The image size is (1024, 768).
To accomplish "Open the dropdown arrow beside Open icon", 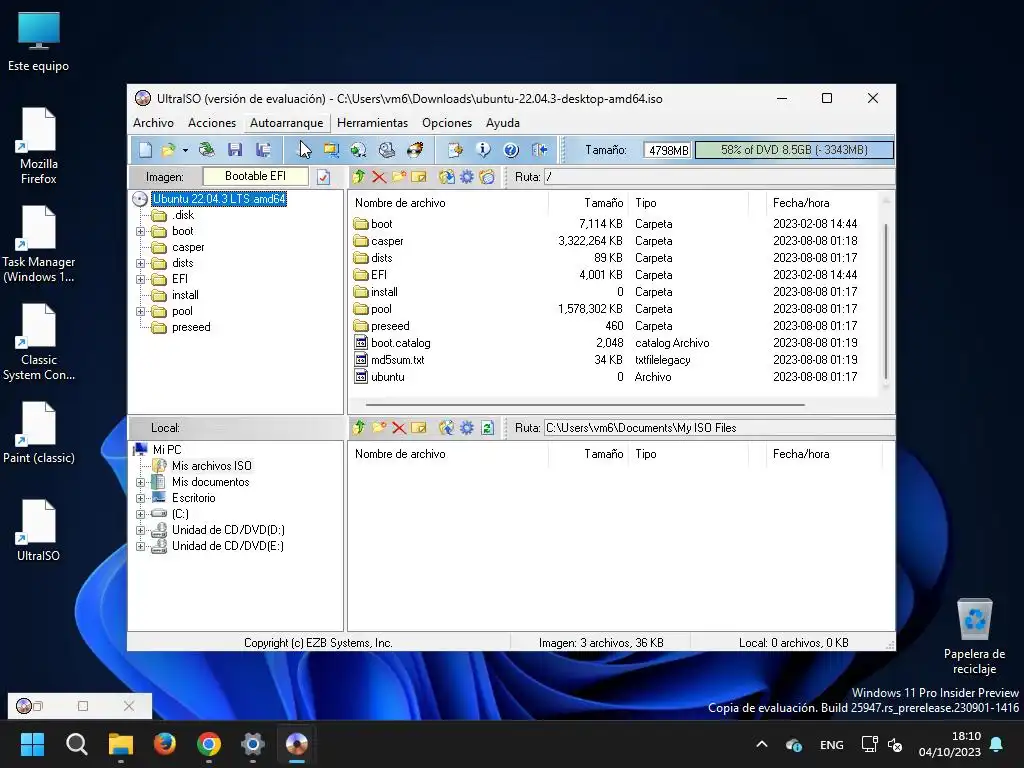I will (x=185, y=151).
